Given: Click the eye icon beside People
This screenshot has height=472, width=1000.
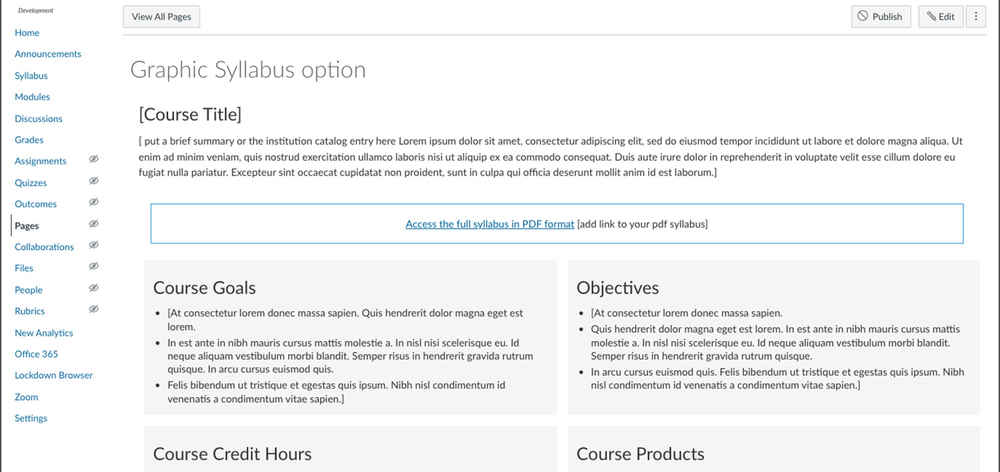Looking at the screenshot, I should click(x=93, y=289).
